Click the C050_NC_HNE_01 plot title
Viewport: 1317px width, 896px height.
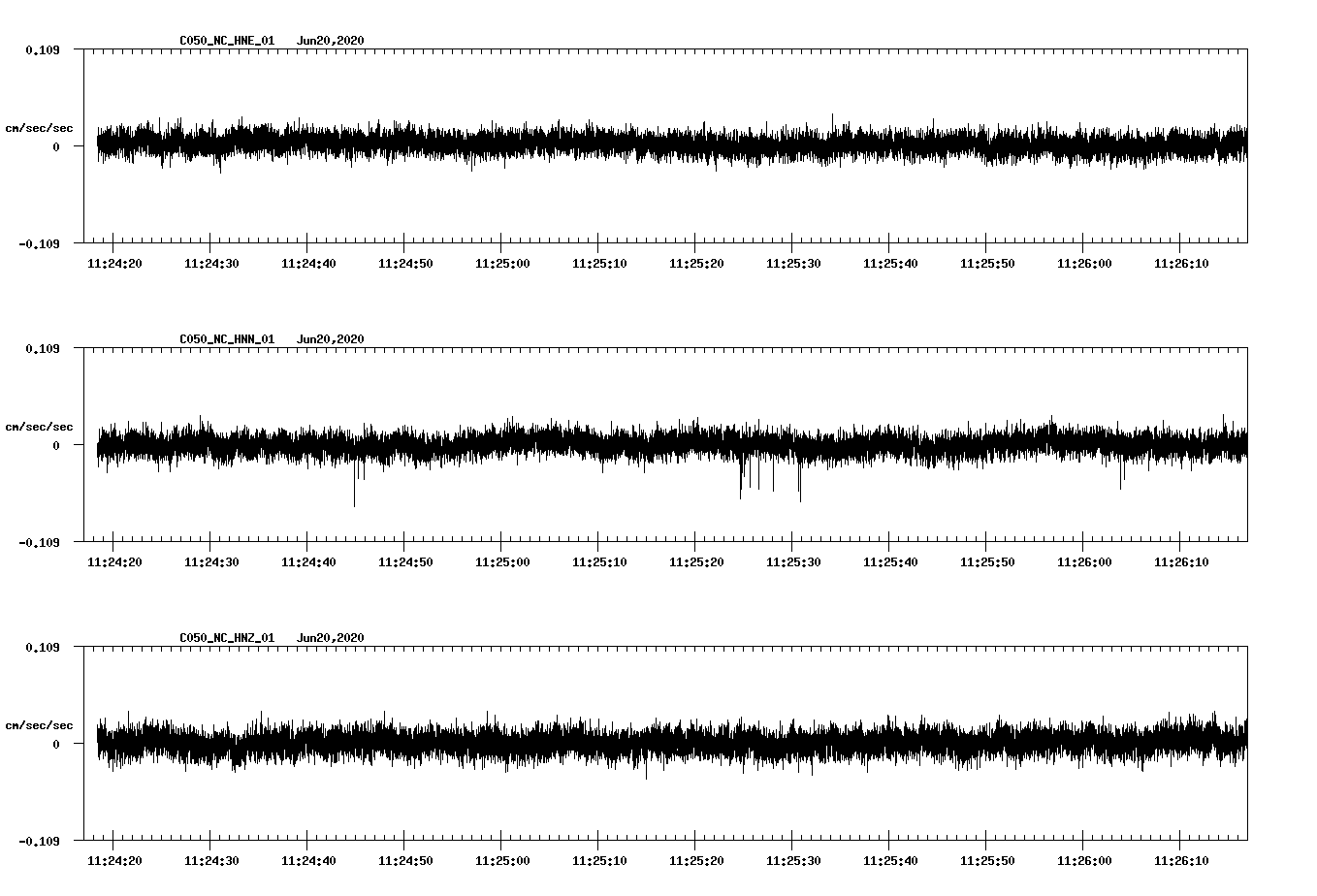227,41
